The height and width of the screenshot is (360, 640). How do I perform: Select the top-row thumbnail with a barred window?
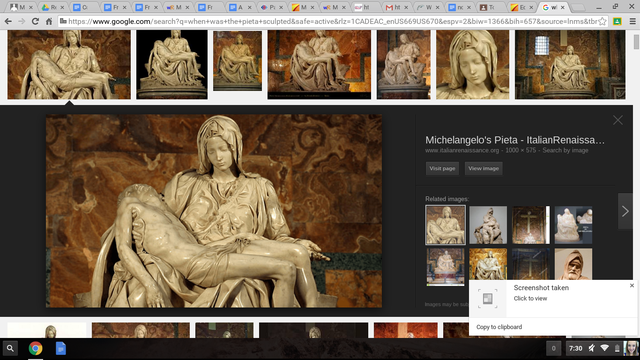(570, 64)
